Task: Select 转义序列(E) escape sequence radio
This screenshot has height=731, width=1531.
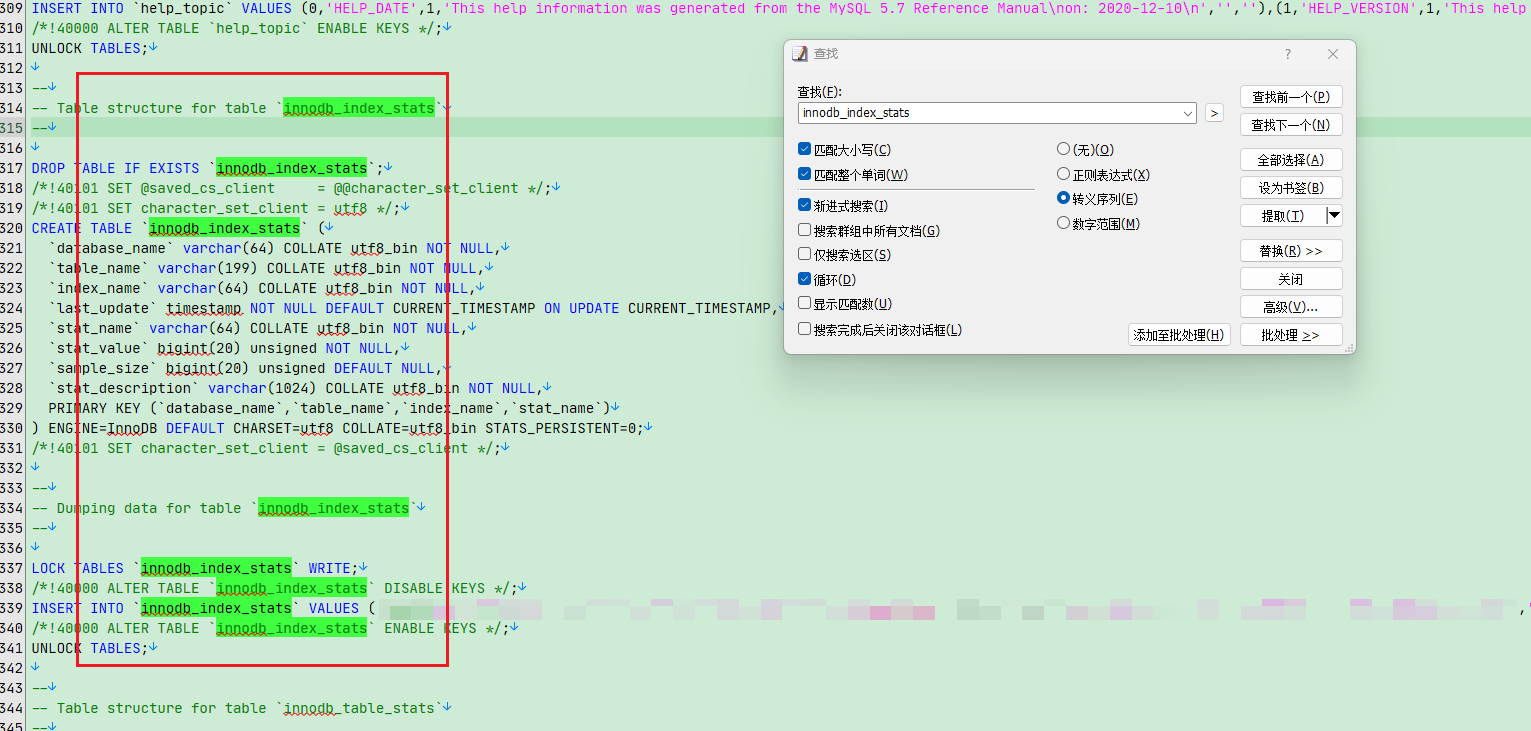Action: (1097, 199)
